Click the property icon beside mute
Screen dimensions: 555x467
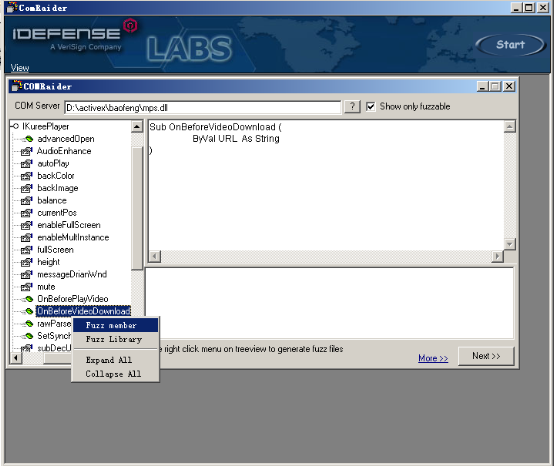coord(26,287)
